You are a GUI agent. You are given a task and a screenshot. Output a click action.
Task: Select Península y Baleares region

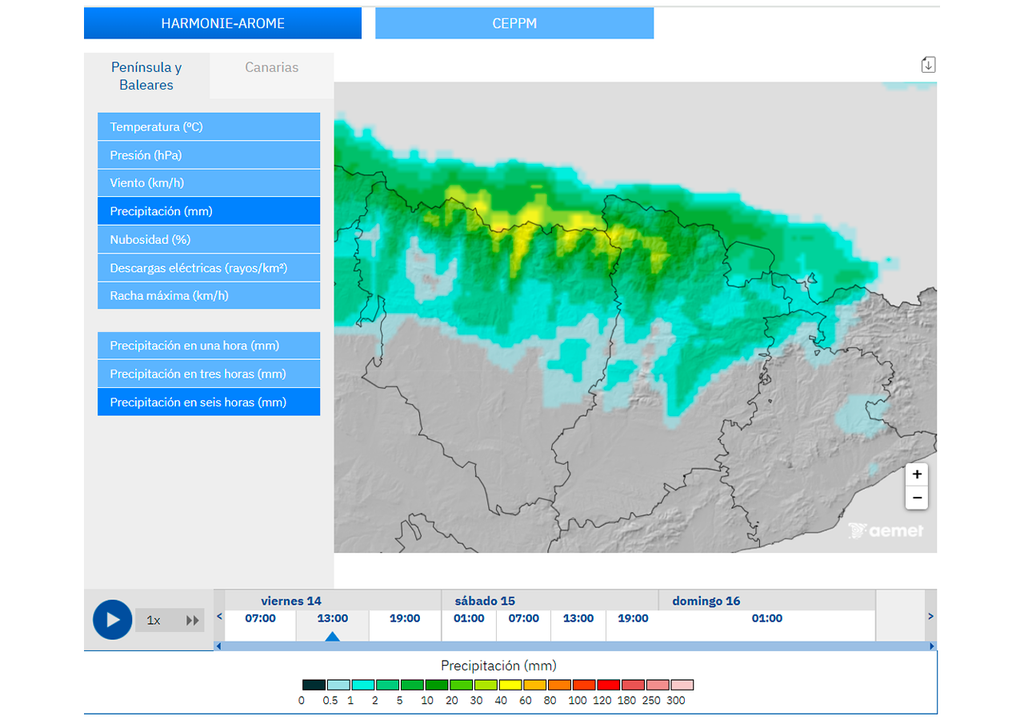tap(146, 76)
